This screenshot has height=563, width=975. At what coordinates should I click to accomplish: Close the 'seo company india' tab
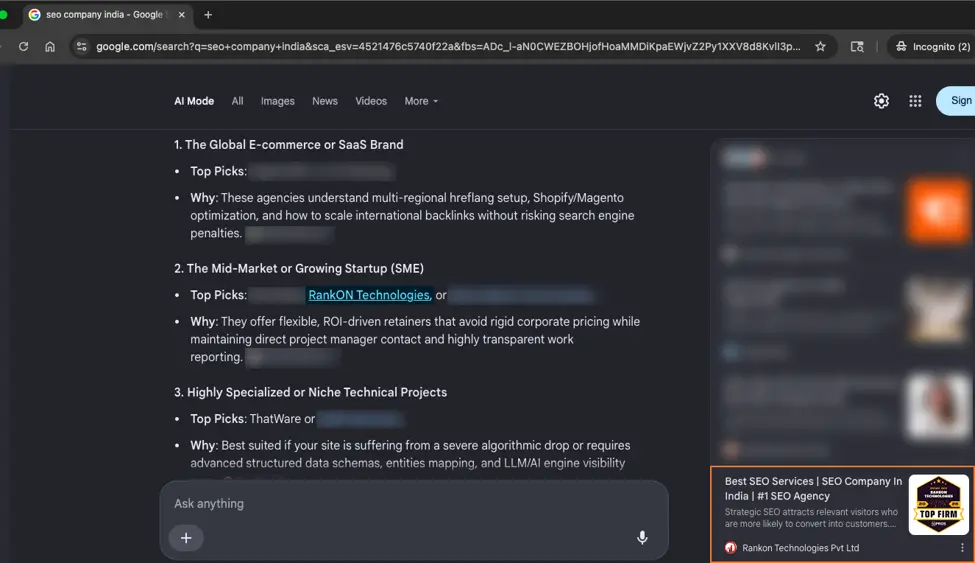click(x=182, y=14)
